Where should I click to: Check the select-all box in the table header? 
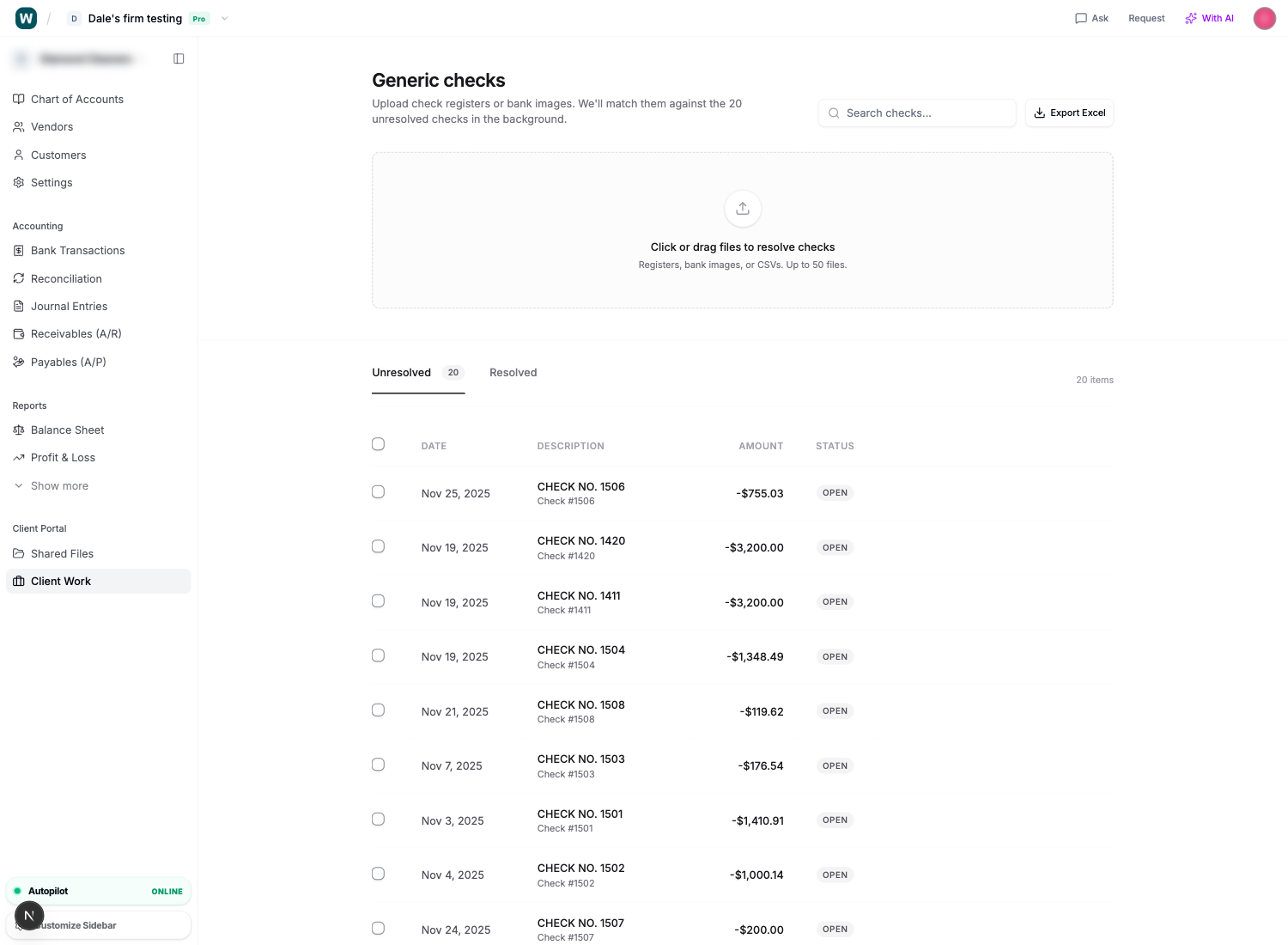pos(378,444)
